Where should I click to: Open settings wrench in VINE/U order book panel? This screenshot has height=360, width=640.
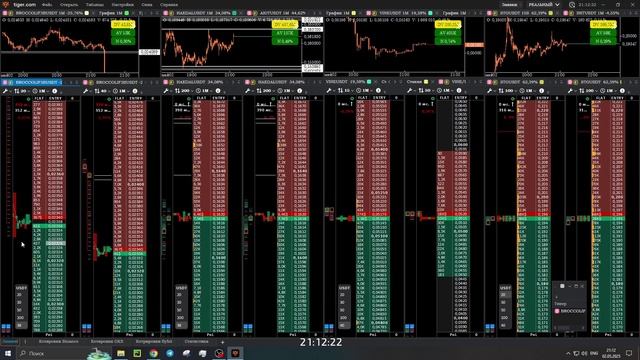point(410,91)
